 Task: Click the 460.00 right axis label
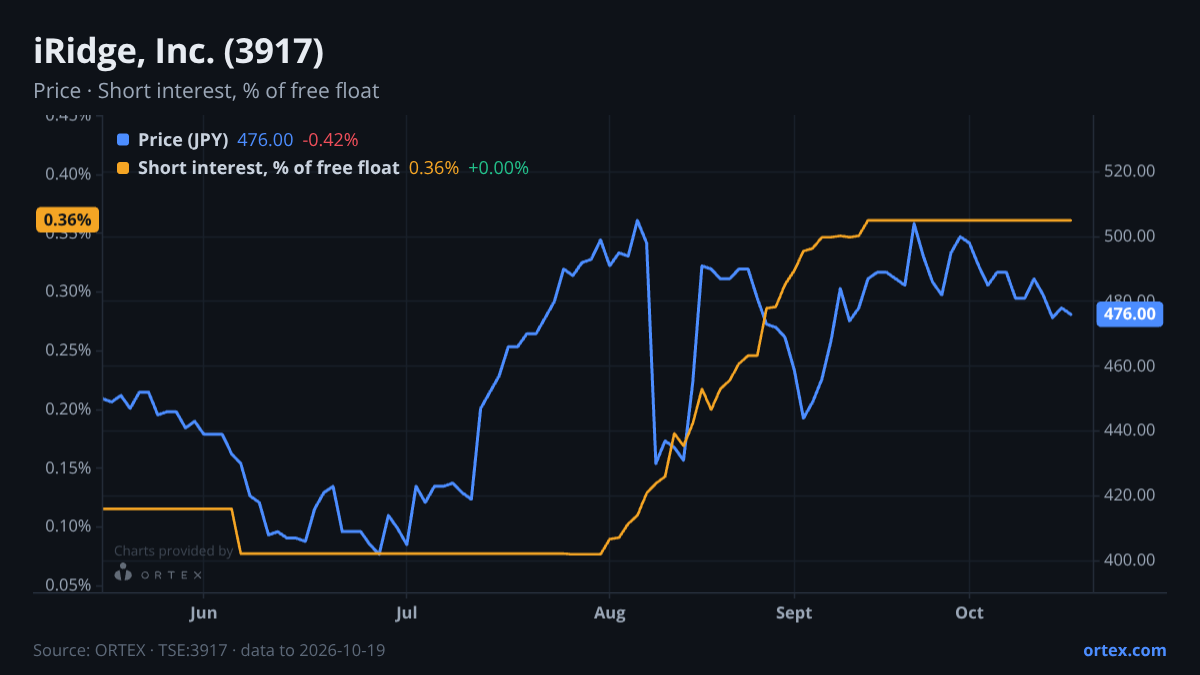(x=1130, y=366)
